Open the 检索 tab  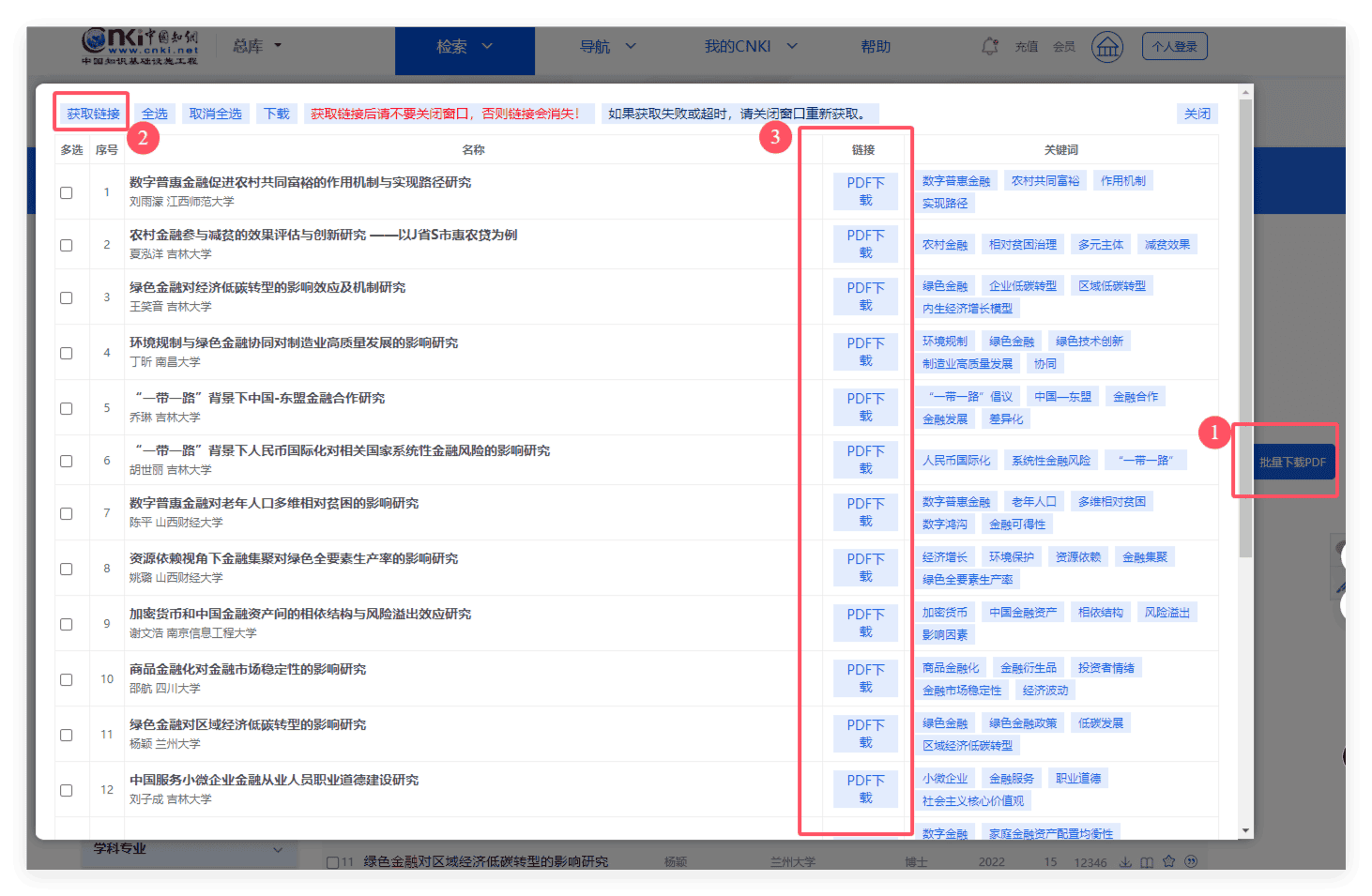tap(465, 47)
